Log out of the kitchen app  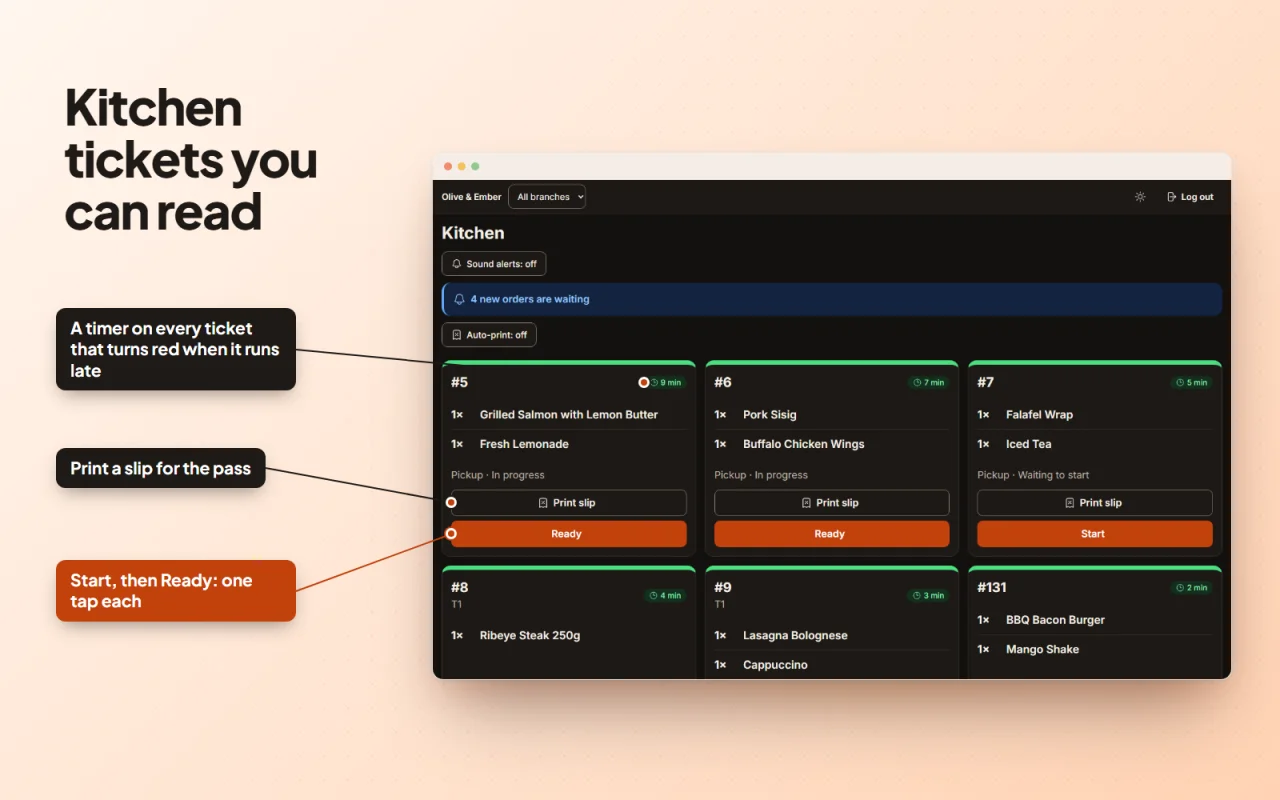(x=1190, y=197)
